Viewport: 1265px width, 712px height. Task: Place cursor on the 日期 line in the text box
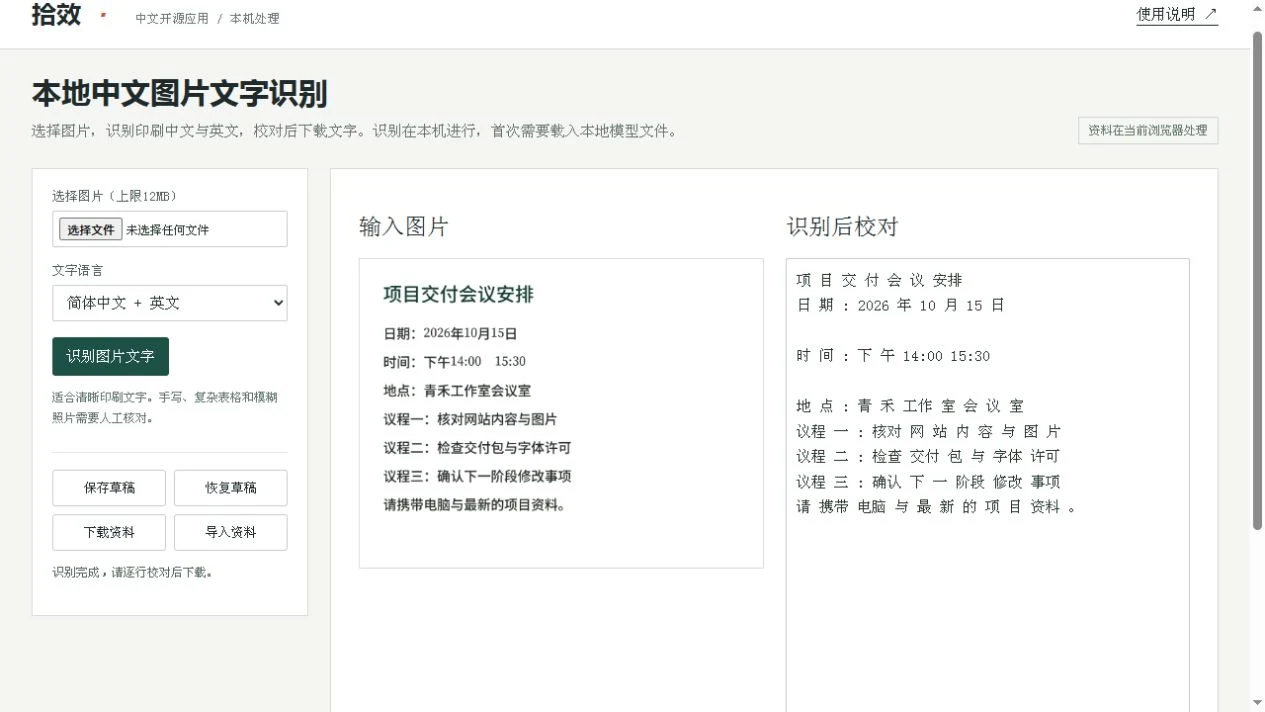[901, 305]
